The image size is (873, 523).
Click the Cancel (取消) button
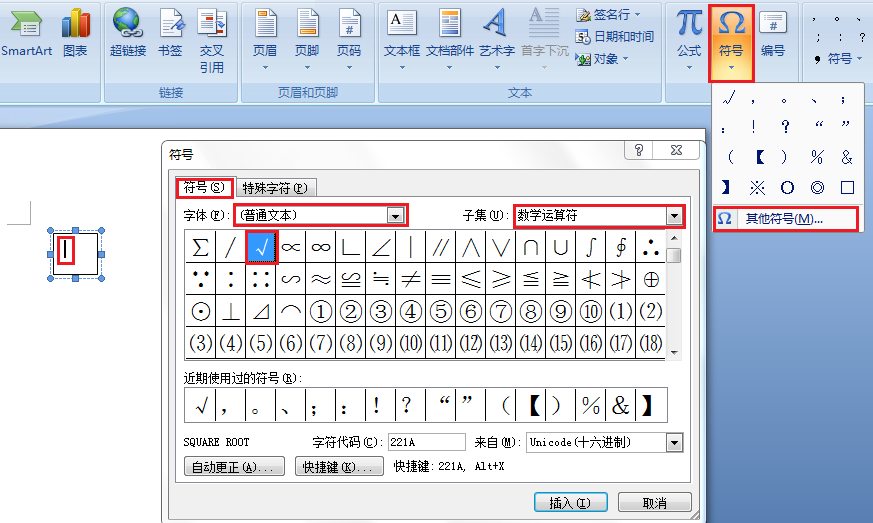pos(655,503)
